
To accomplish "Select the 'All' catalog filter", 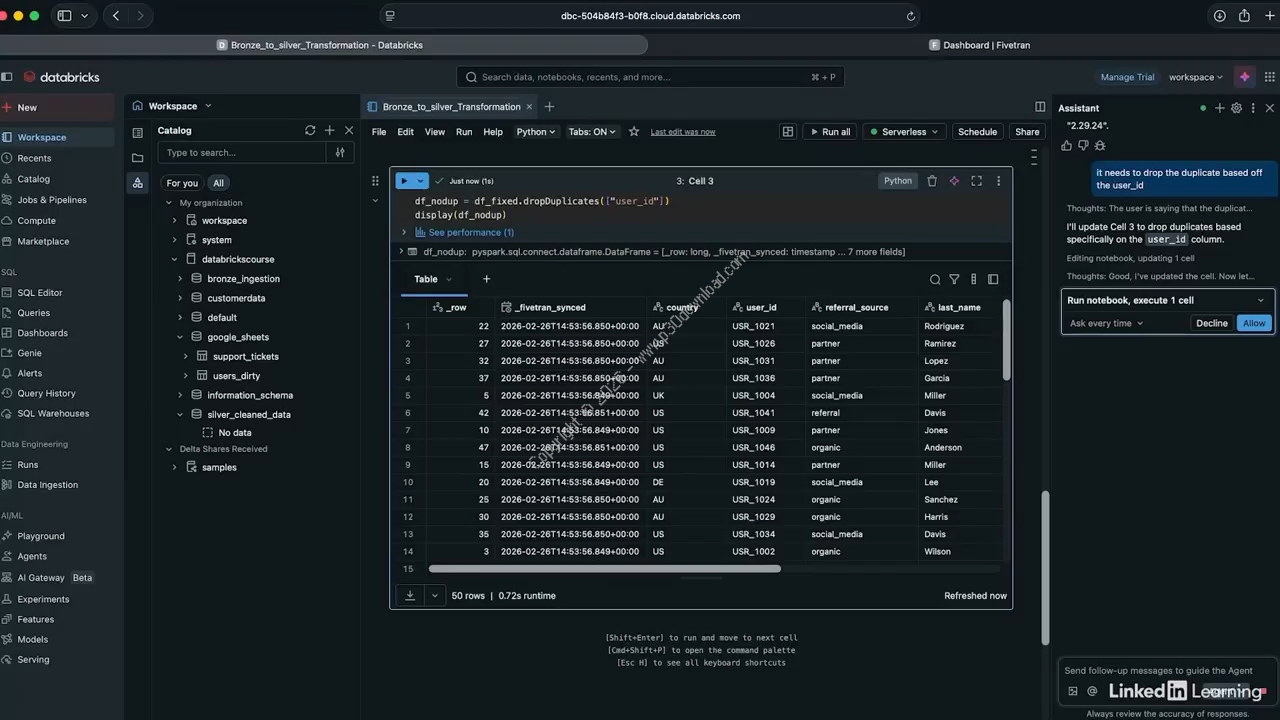I will 218,183.
